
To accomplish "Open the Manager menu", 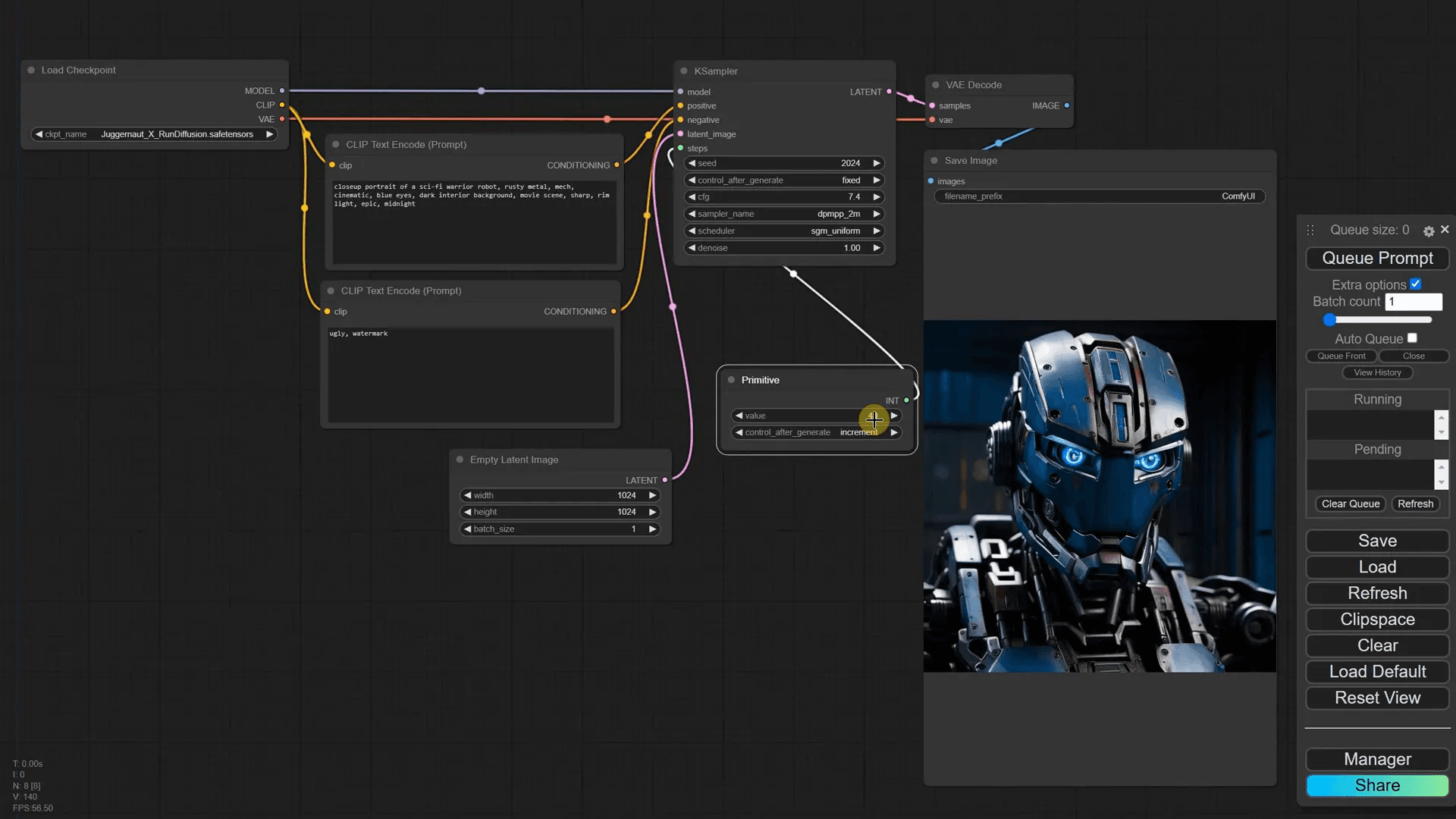I will coord(1377,759).
